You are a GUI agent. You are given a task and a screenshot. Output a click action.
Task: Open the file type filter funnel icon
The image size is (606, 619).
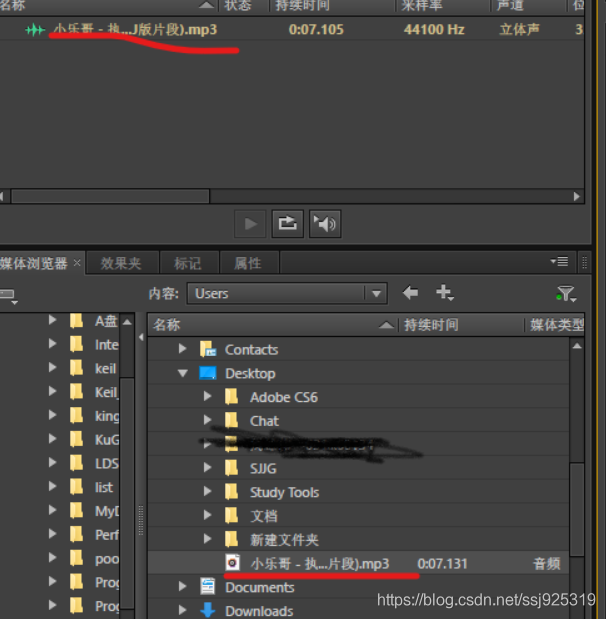[x=566, y=294]
